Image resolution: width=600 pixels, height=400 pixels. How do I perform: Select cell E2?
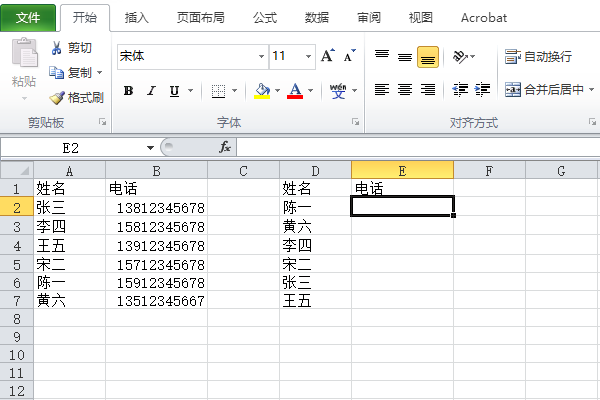402,207
